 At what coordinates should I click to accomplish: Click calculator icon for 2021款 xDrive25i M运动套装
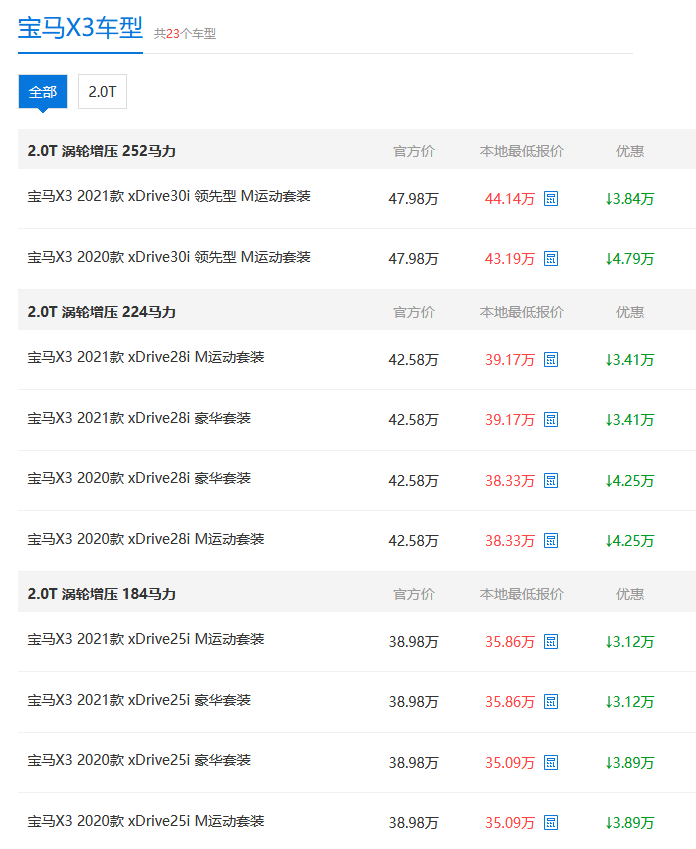pos(551,642)
